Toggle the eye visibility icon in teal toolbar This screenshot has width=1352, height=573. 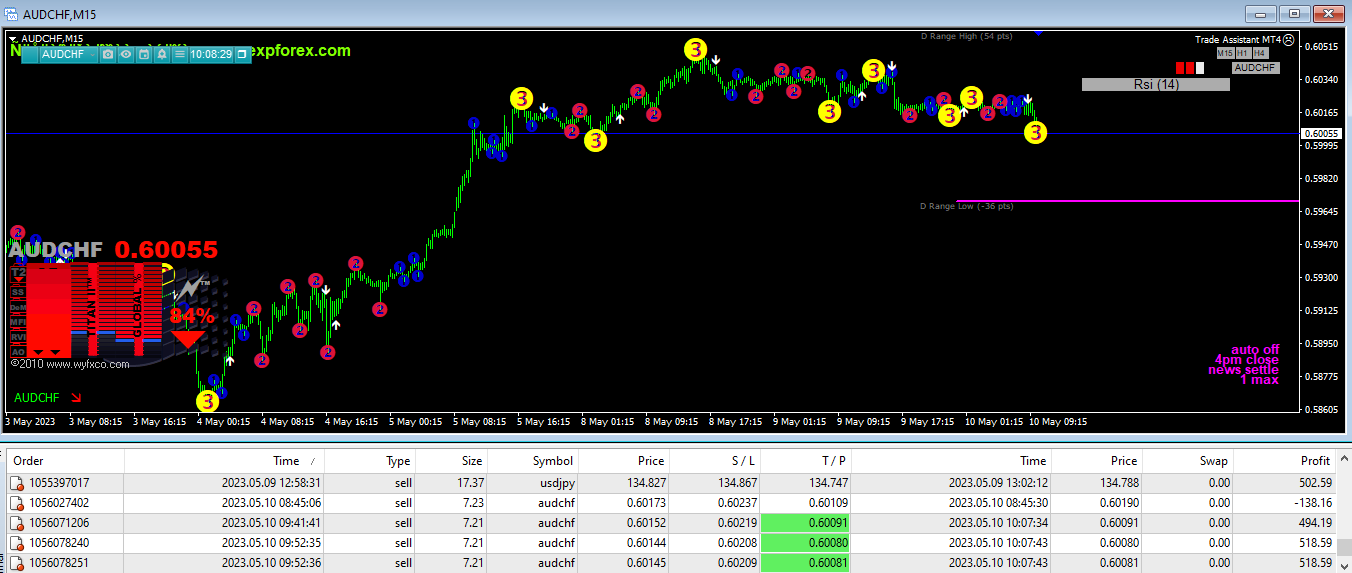point(126,54)
